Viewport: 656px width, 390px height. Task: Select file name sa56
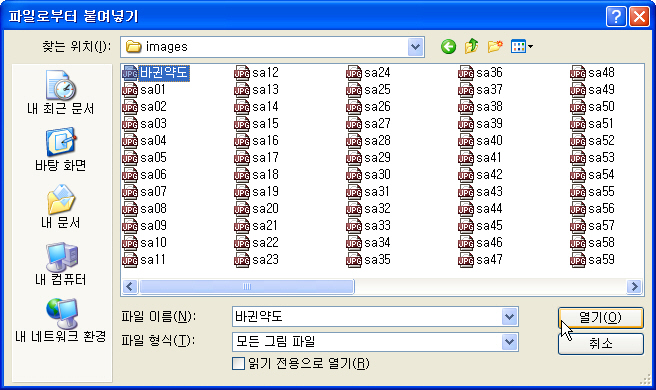tap(601, 208)
